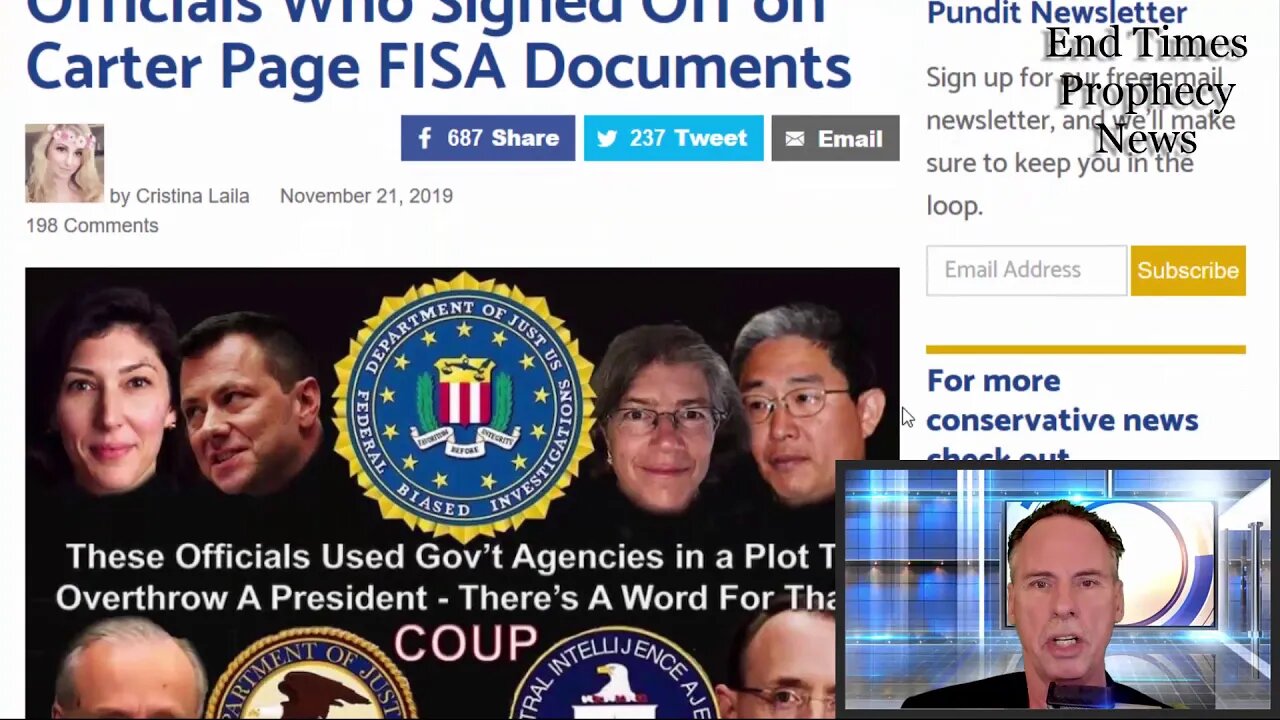Click the Facebook icon on Share button

click(425, 138)
